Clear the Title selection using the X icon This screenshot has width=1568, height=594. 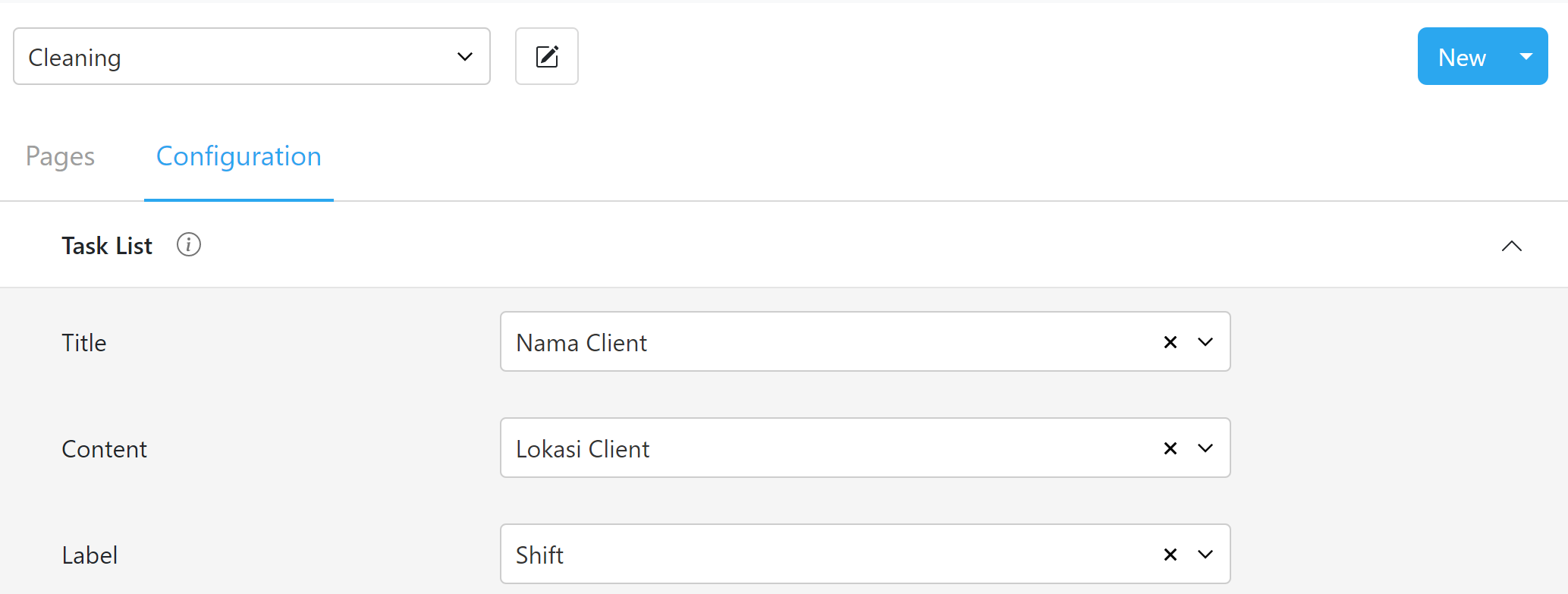[x=1170, y=342]
